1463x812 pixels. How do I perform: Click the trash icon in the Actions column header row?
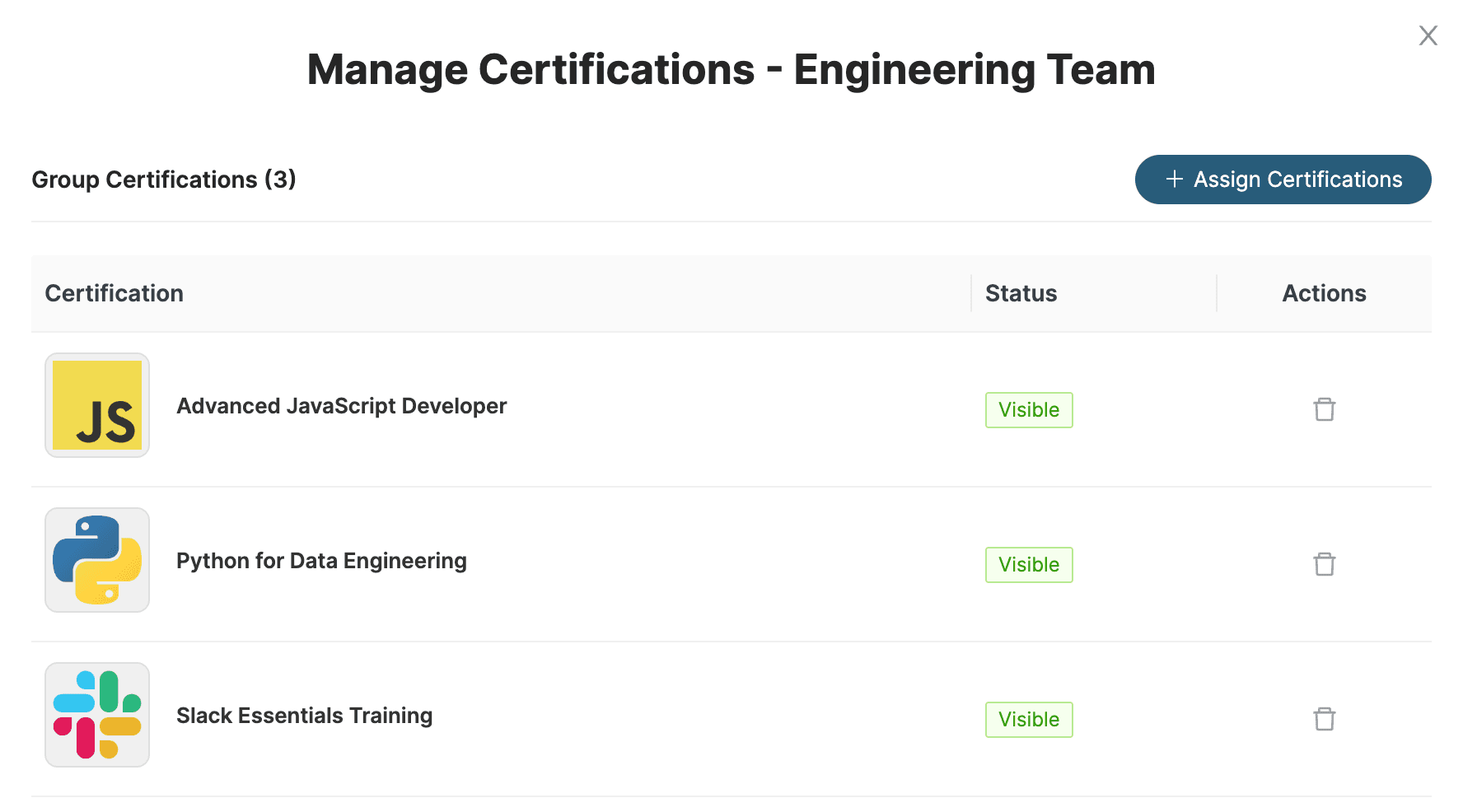(1324, 293)
